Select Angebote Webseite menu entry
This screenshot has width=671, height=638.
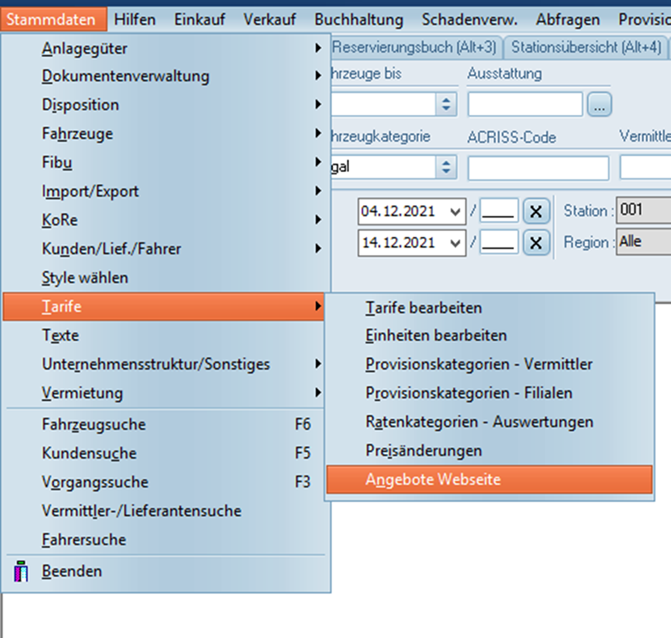click(x=433, y=480)
